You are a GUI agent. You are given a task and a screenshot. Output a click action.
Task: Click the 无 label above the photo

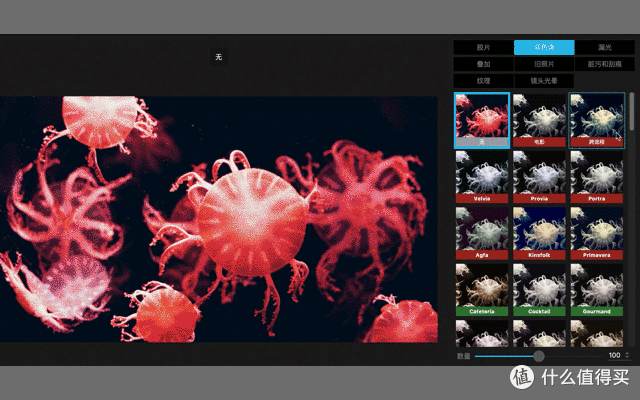tap(219, 57)
